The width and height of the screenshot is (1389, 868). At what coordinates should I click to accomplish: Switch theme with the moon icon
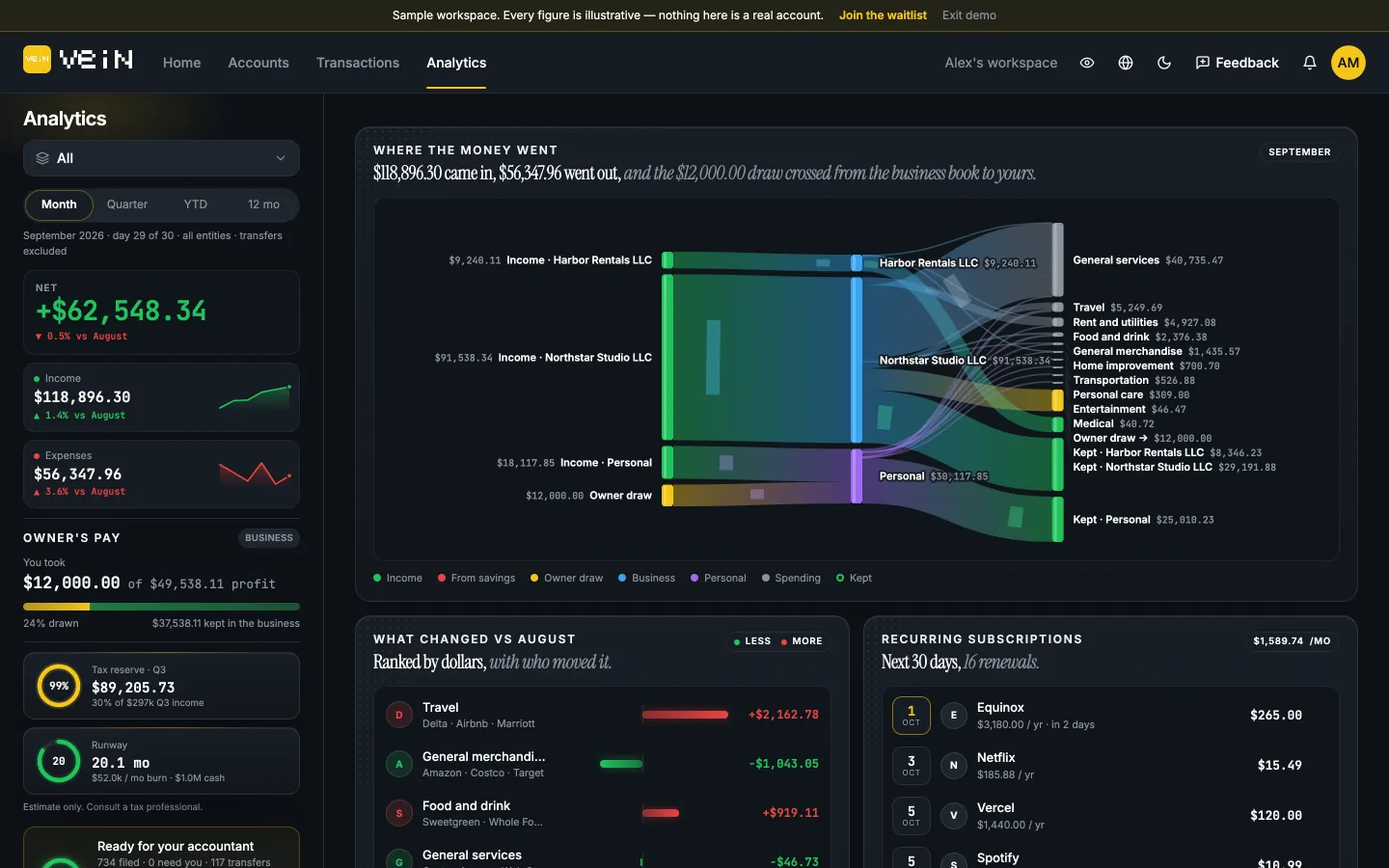1164,63
